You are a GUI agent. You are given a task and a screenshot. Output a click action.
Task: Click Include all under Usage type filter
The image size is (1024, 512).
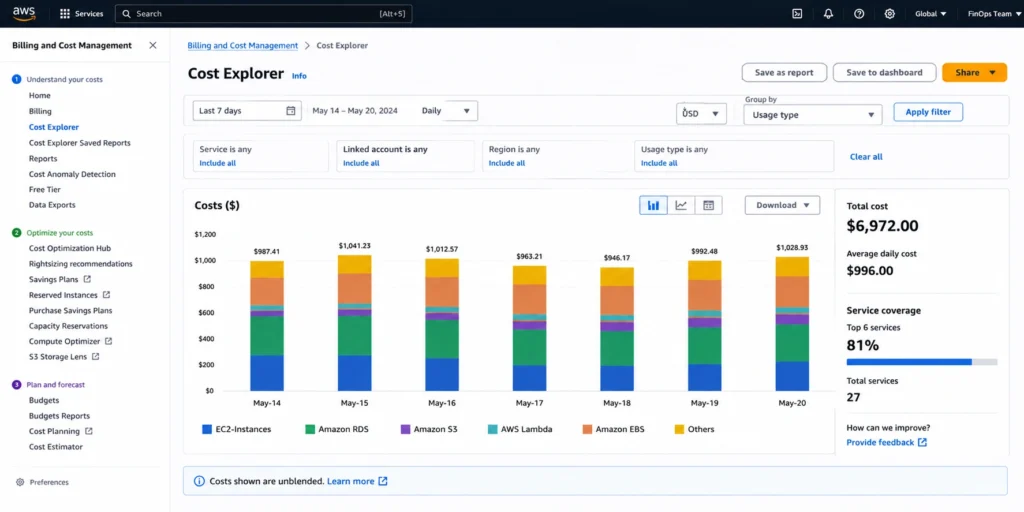659,163
